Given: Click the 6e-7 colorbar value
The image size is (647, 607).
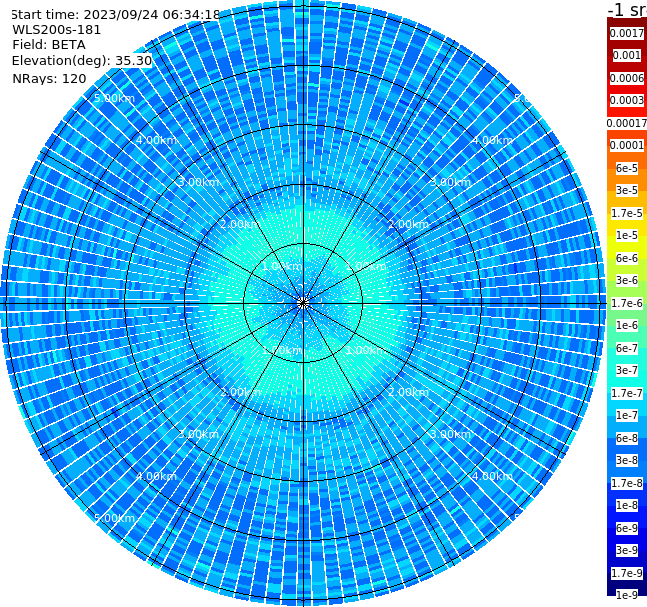Looking at the screenshot, I should [627, 348].
